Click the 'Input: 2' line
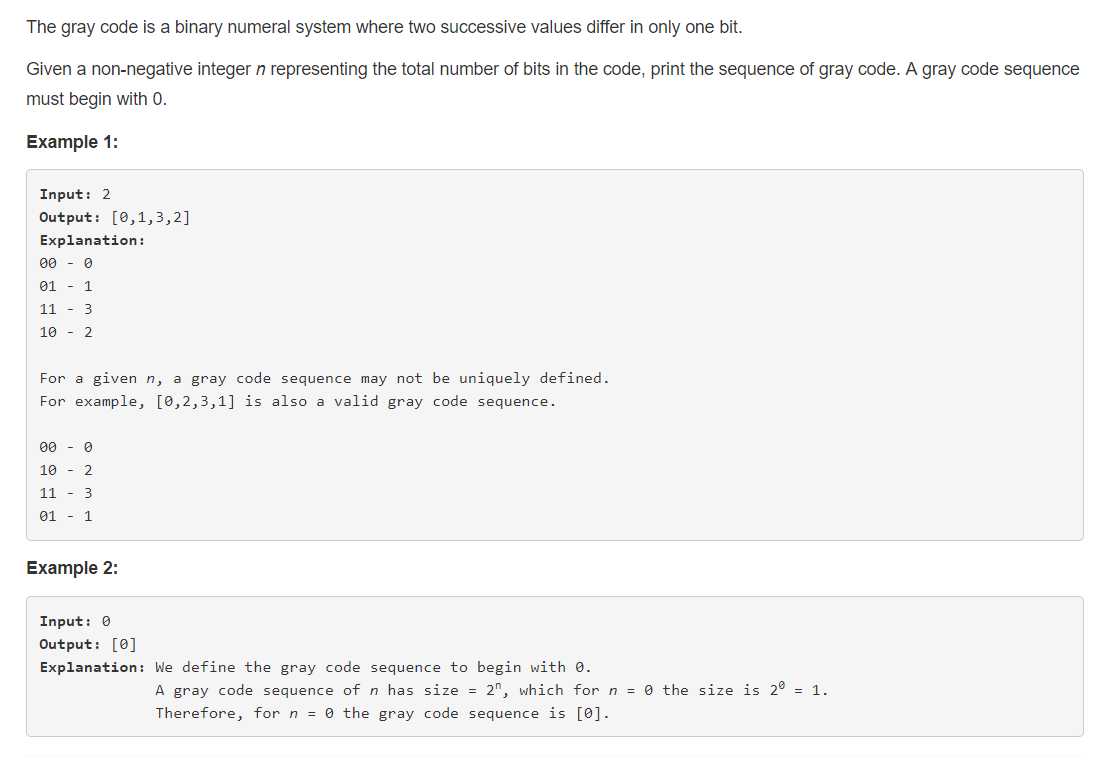The image size is (1095, 761). coord(75,194)
